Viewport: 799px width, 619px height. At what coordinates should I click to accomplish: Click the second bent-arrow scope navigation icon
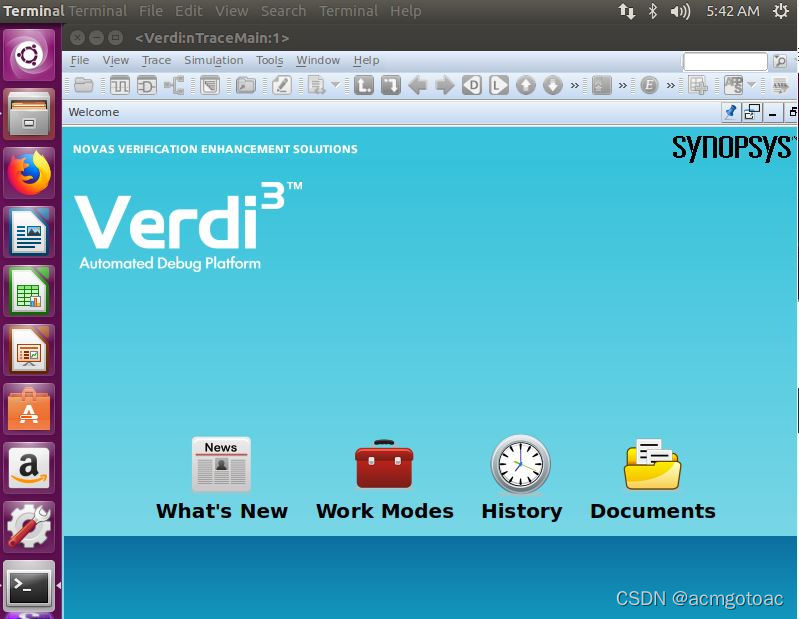coord(391,85)
